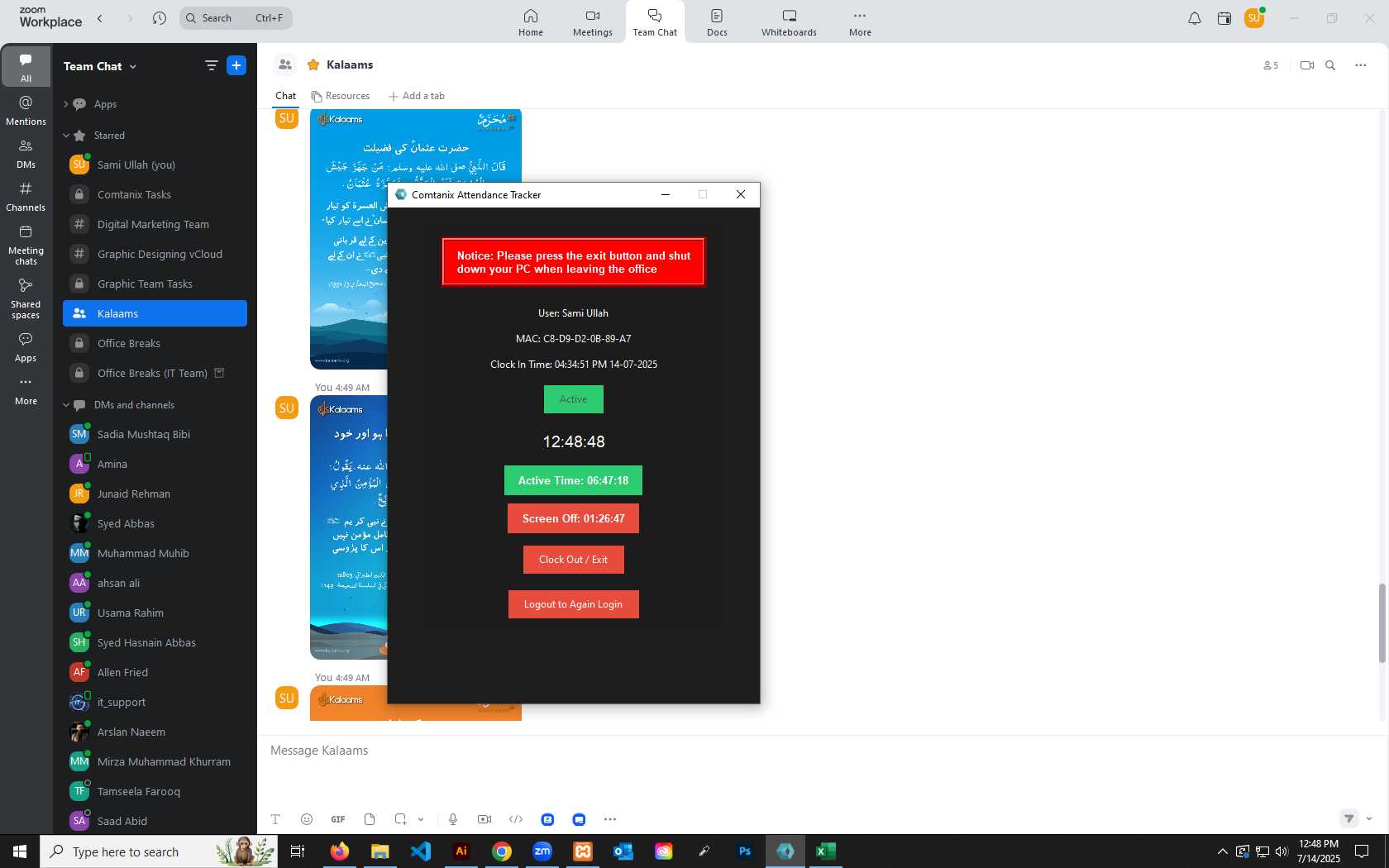The image size is (1389, 868).
Task: Open Outlook from taskbar
Action: coord(623,851)
